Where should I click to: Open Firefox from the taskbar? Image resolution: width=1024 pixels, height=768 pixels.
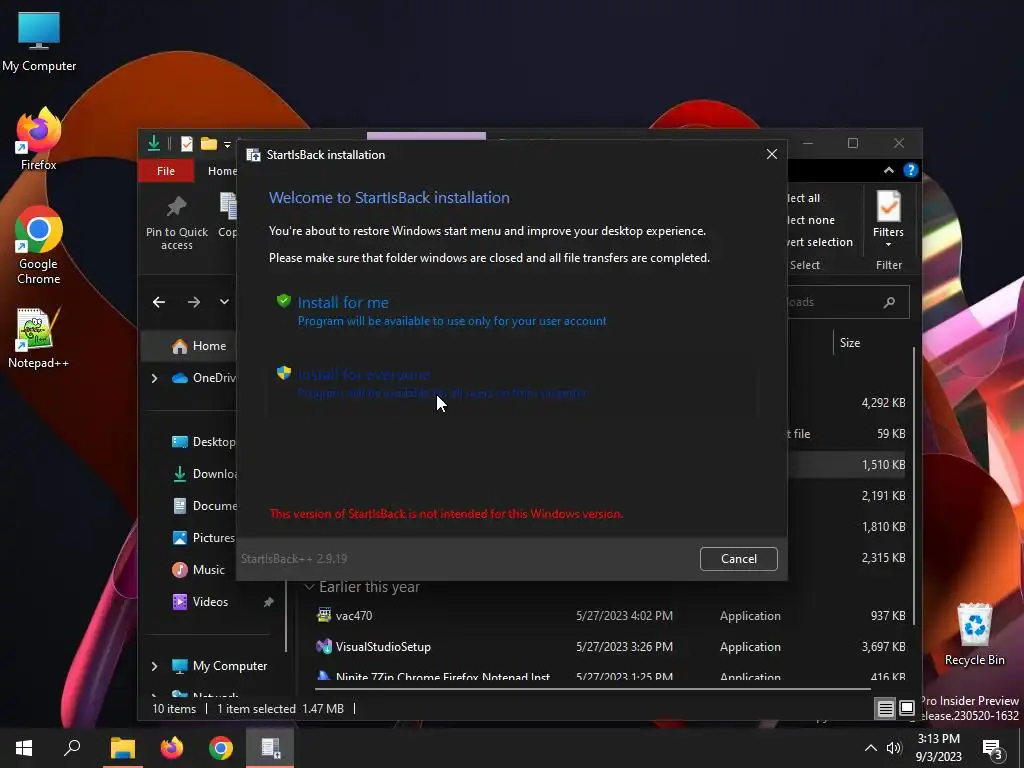tap(172, 748)
